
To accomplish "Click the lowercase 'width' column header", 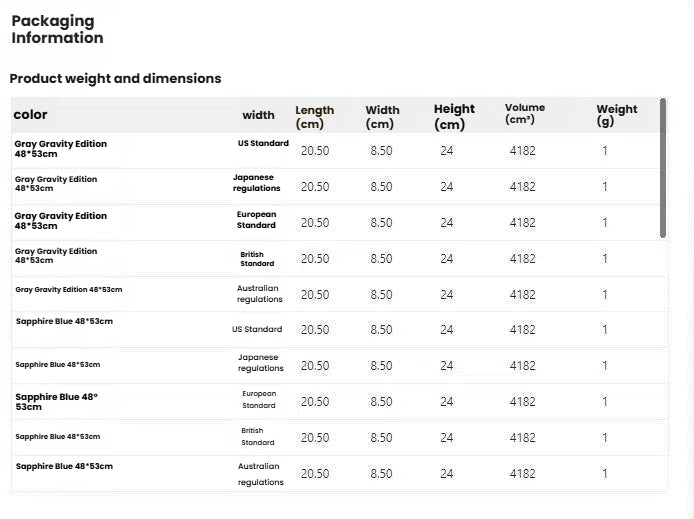I will pyautogui.click(x=258, y=115).
